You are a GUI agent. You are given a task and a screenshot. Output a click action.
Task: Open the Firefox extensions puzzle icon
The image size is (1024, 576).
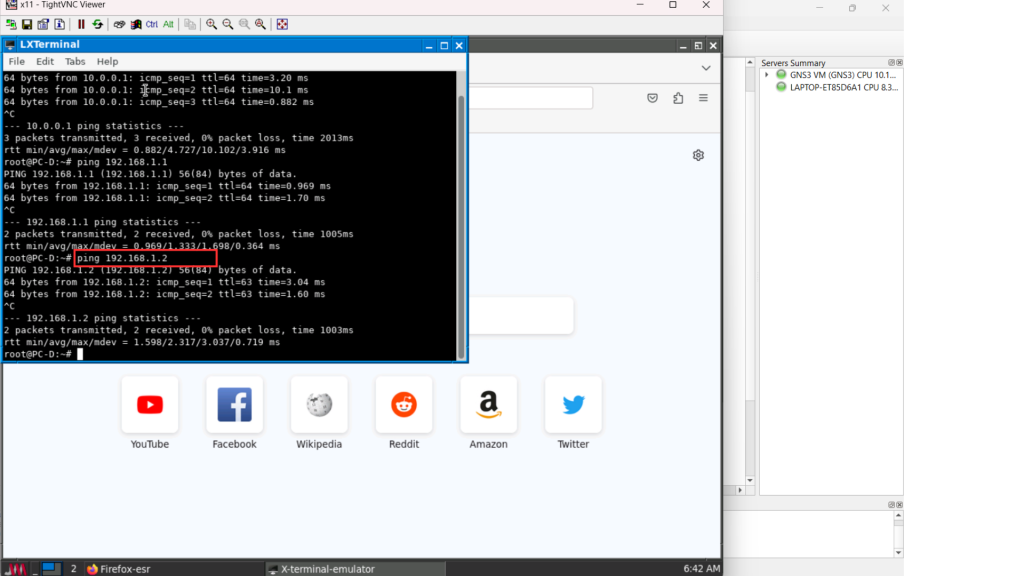(x=678, y=98)
